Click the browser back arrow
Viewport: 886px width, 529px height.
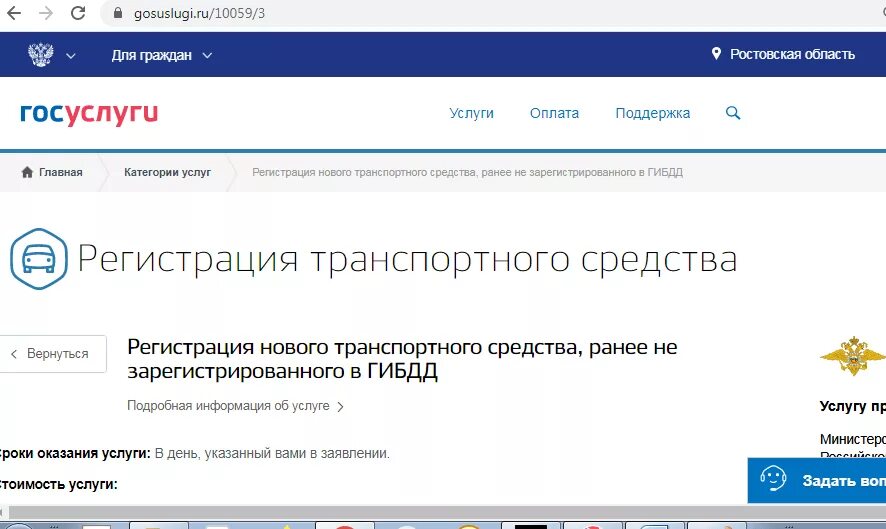pos(14,13)
